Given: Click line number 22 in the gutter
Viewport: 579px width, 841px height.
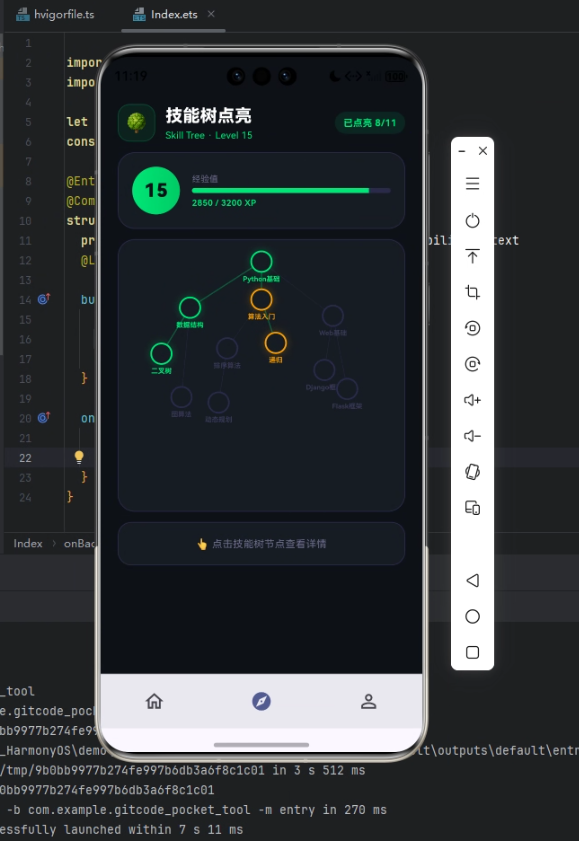Looking at the screenshot, I should click(25, 458).
